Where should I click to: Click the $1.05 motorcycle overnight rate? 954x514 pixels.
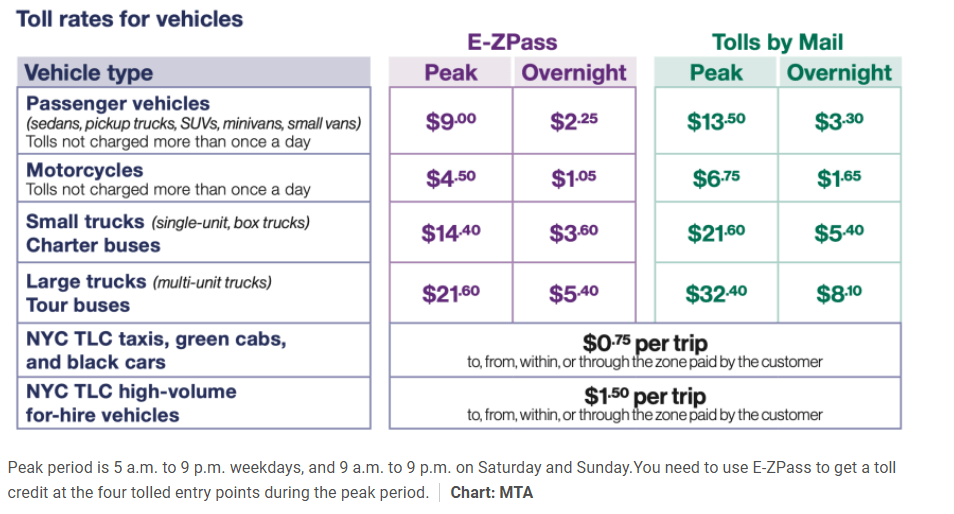[x=574, y=178]
